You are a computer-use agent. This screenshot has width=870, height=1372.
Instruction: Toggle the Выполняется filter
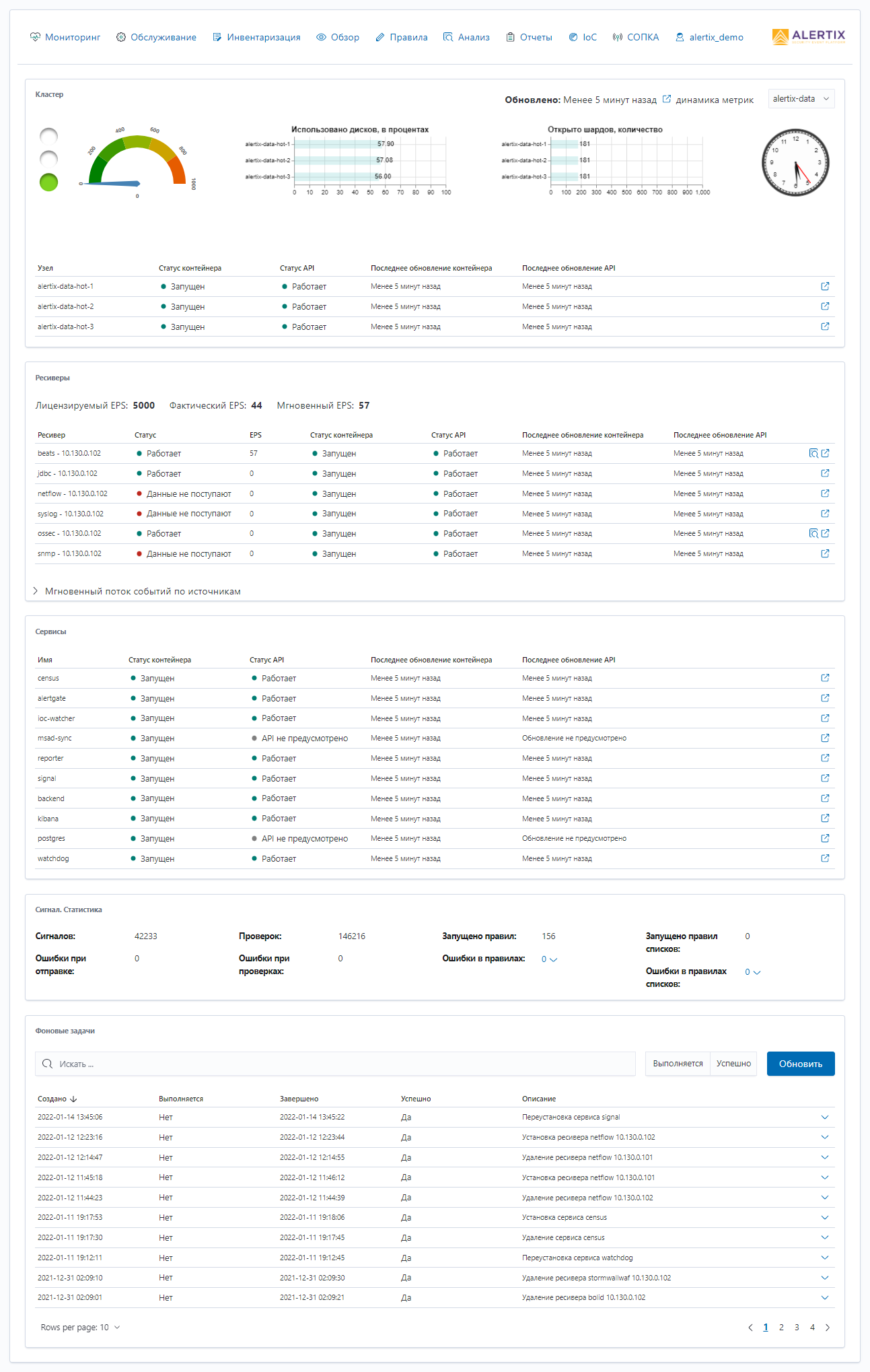[678, 1064]
